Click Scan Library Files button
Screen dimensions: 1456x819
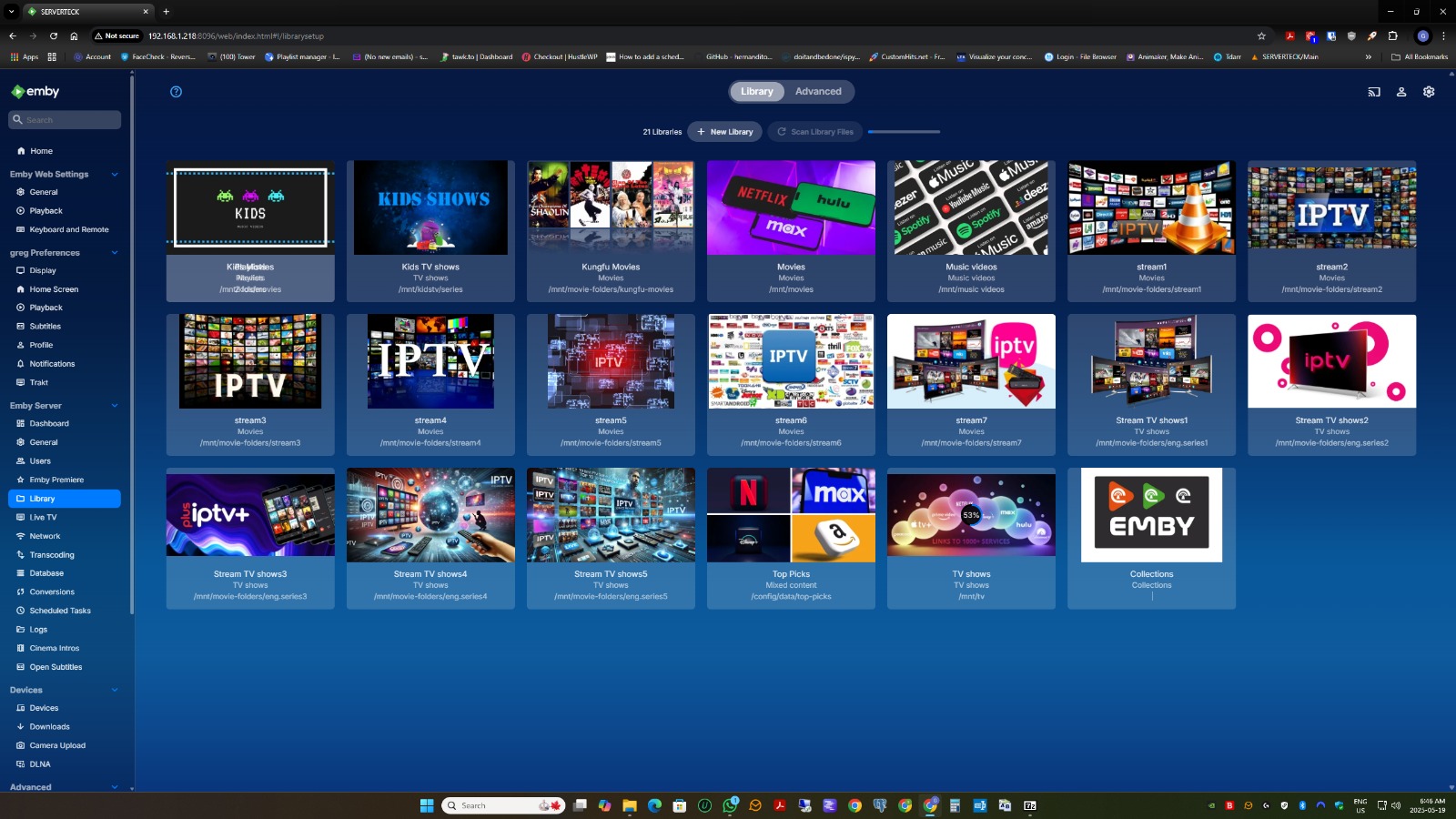814,132
